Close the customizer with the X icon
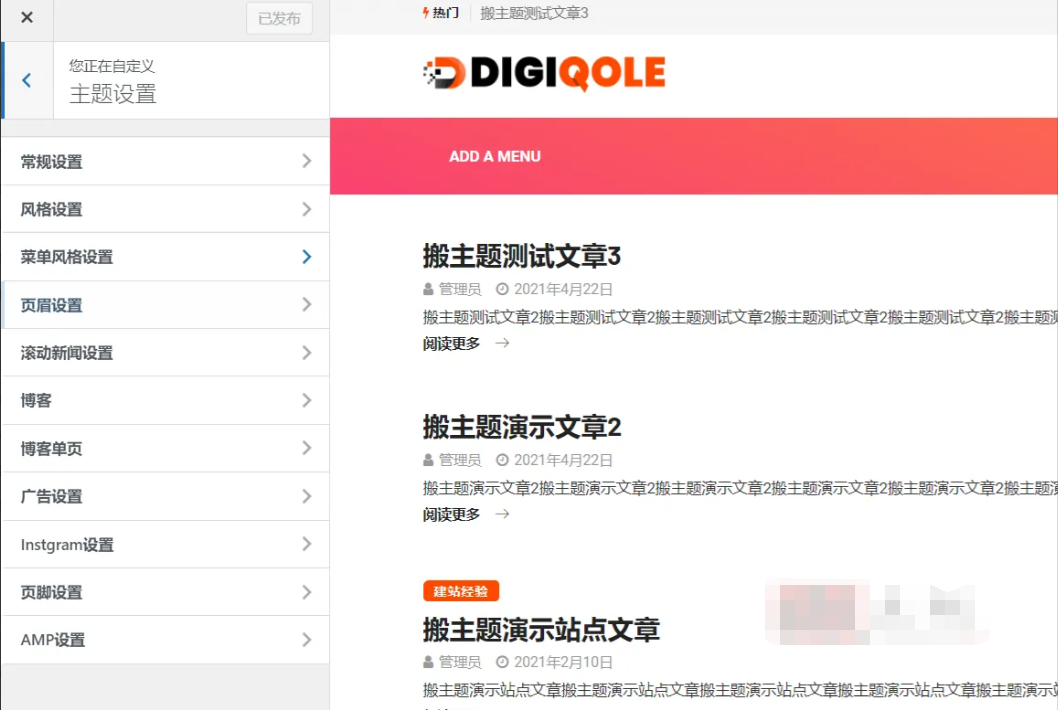 [x=27, y=18]
